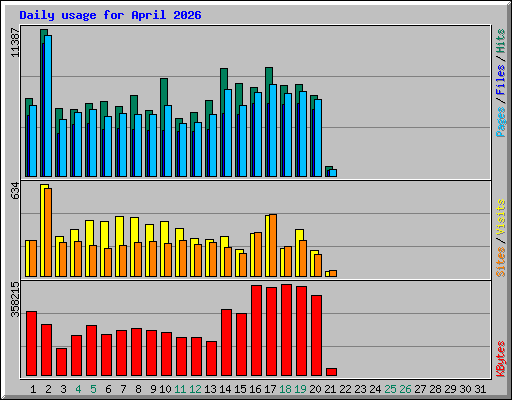The image size is (512, 400).
Task: Click green weekend day 18 label
Action: pos(285,389)
